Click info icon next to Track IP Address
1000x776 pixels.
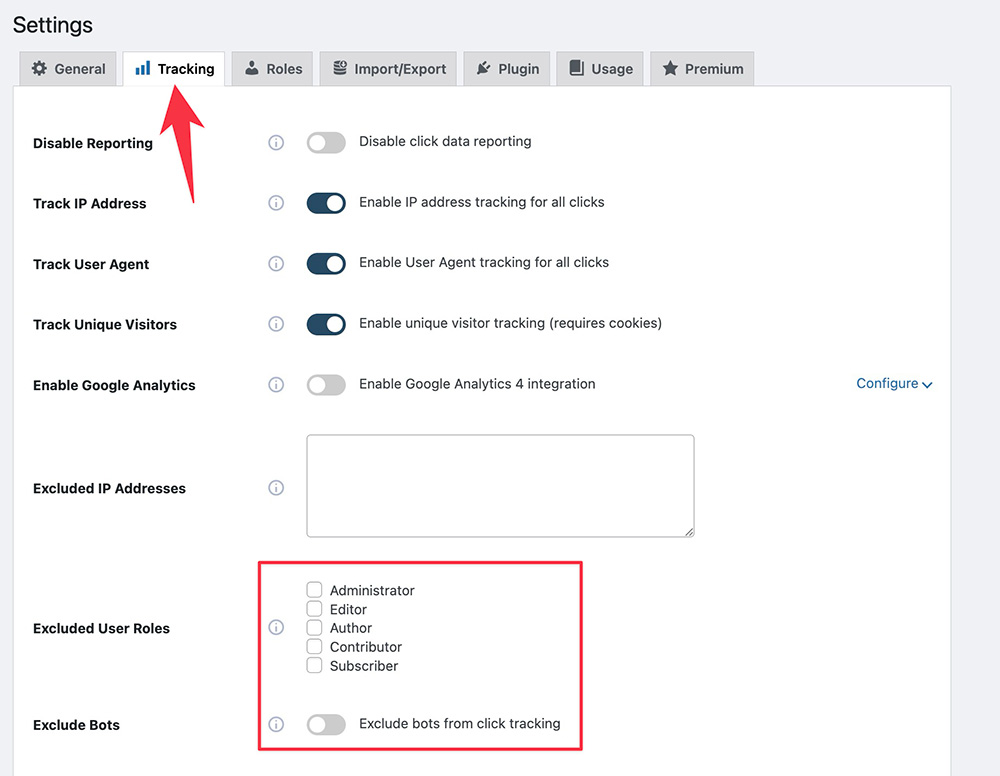point(276,203)
